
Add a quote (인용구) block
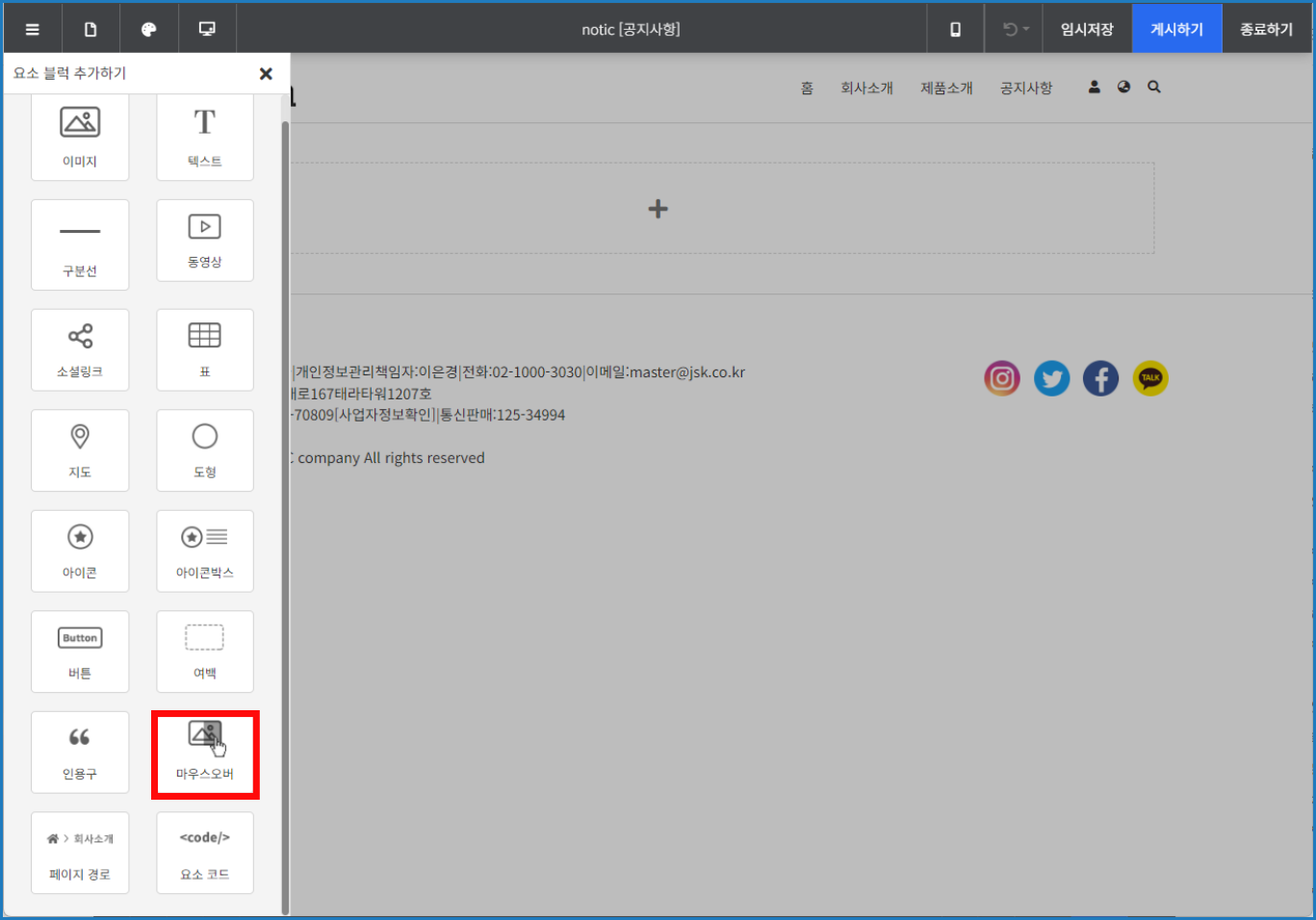80,752
